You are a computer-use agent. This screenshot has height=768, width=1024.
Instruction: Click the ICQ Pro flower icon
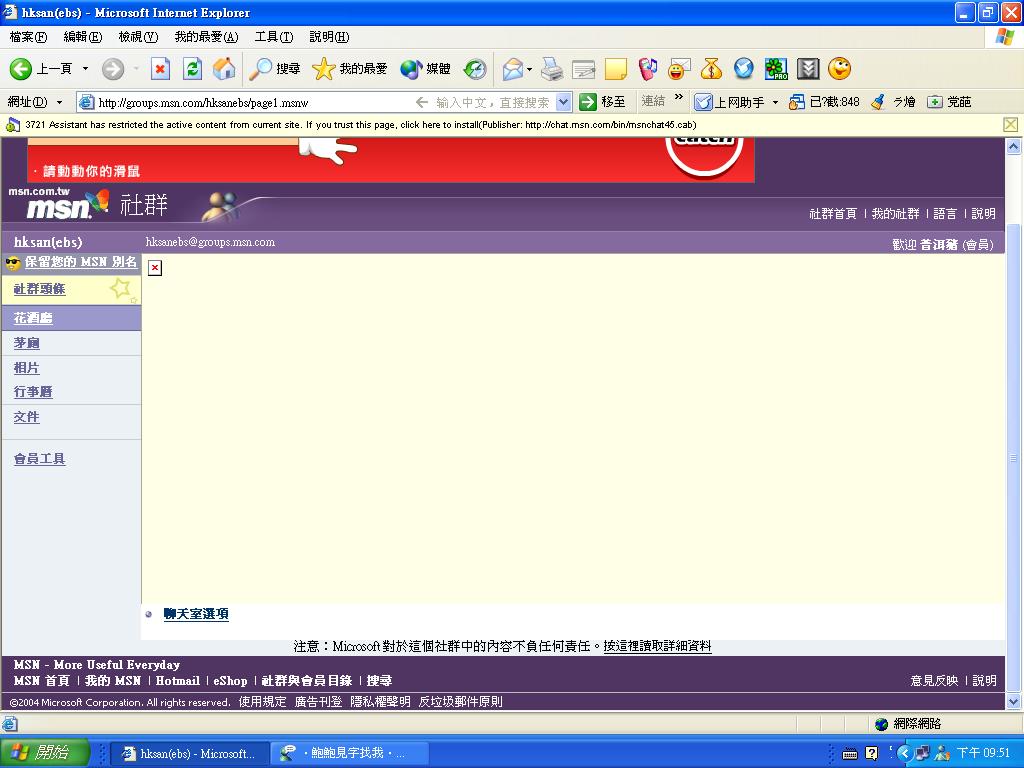(x=776, y=69)
